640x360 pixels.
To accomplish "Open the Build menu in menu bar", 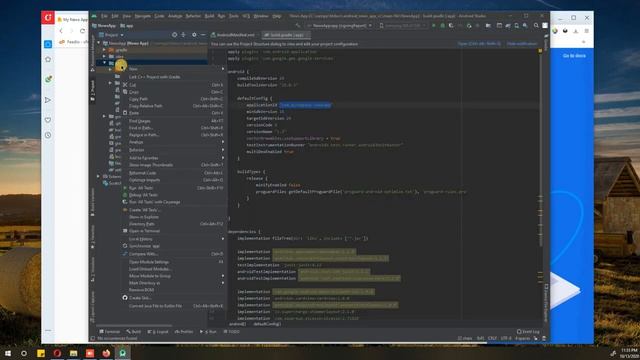I will (x=209, y=16).
